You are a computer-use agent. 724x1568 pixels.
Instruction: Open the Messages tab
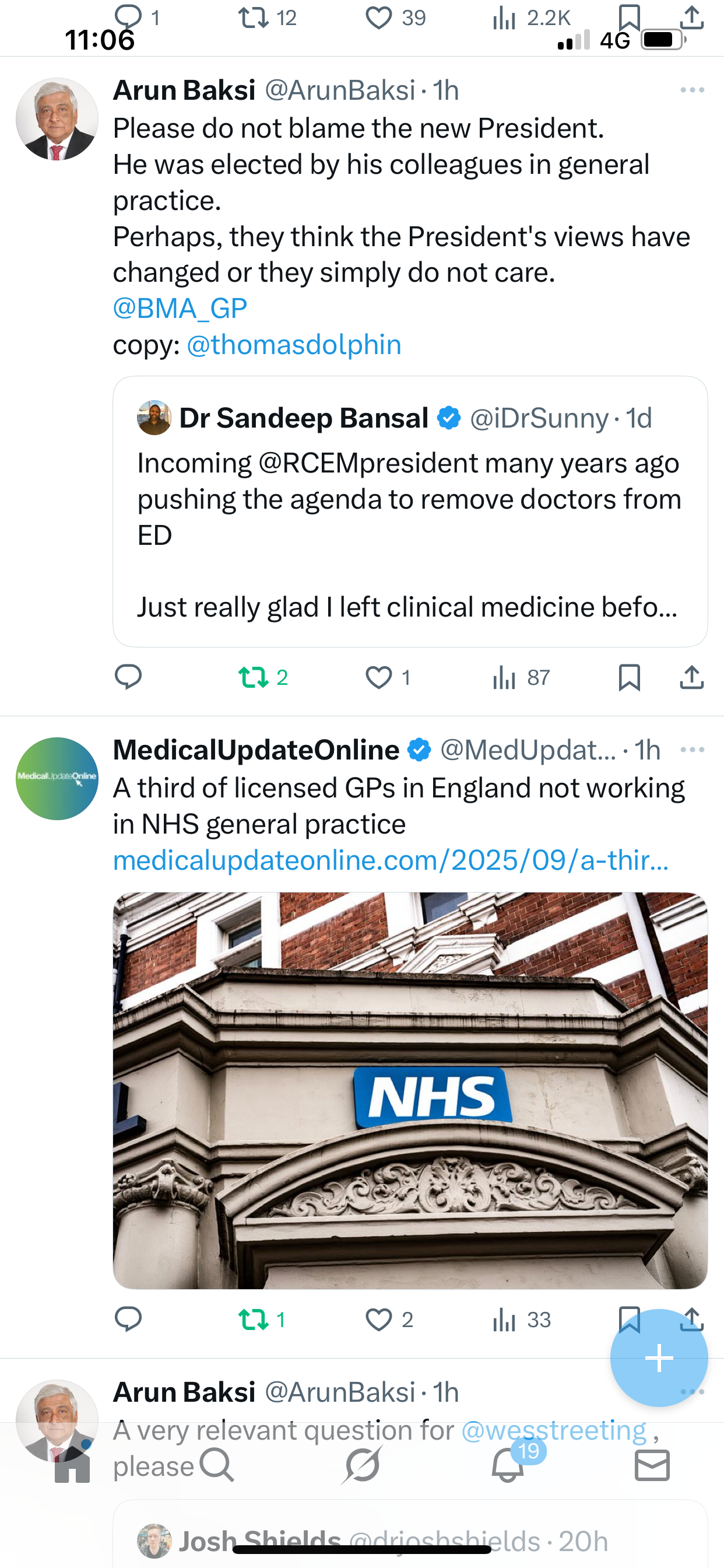click(652, 1466)
